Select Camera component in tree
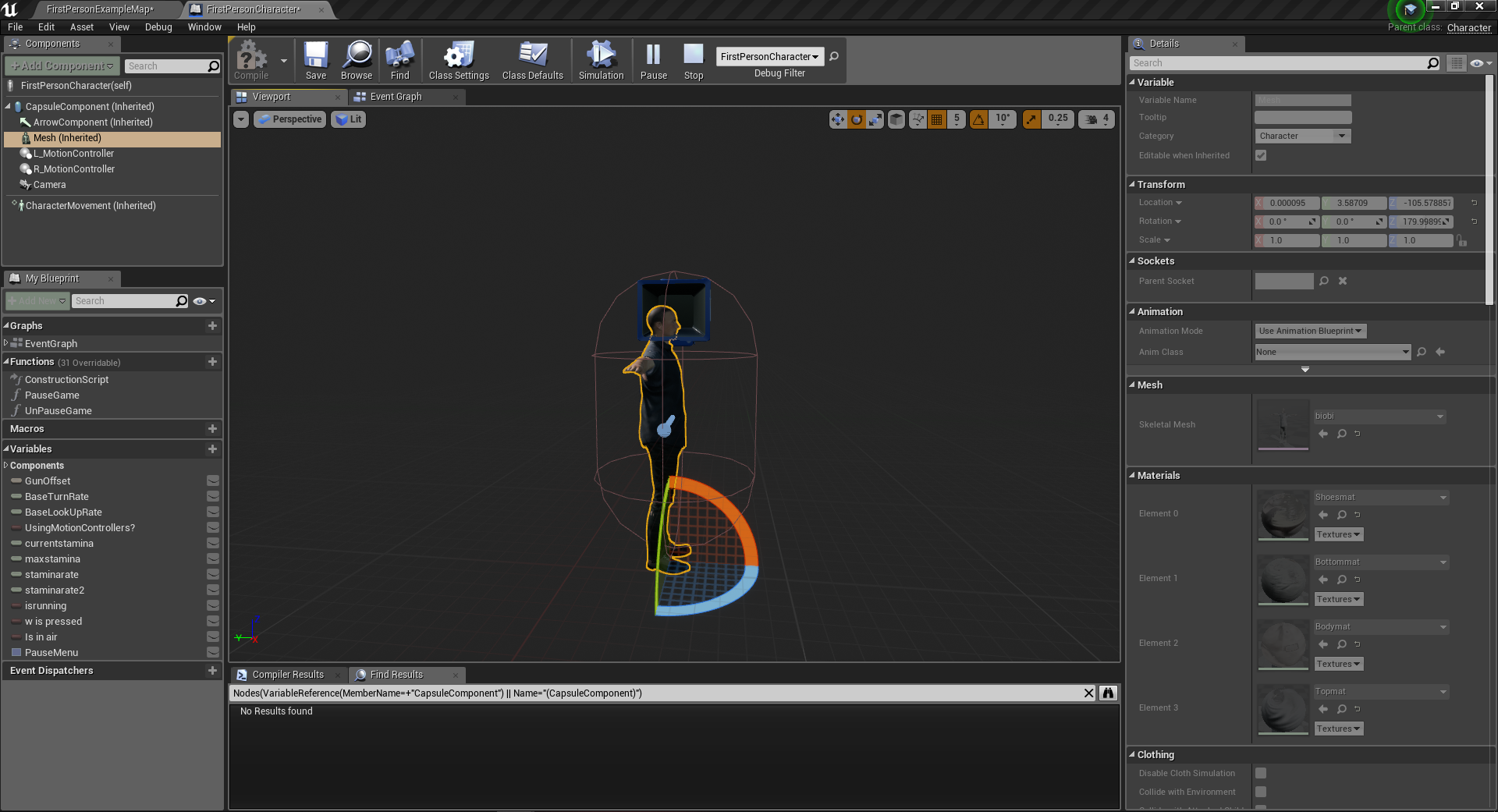 49,185
